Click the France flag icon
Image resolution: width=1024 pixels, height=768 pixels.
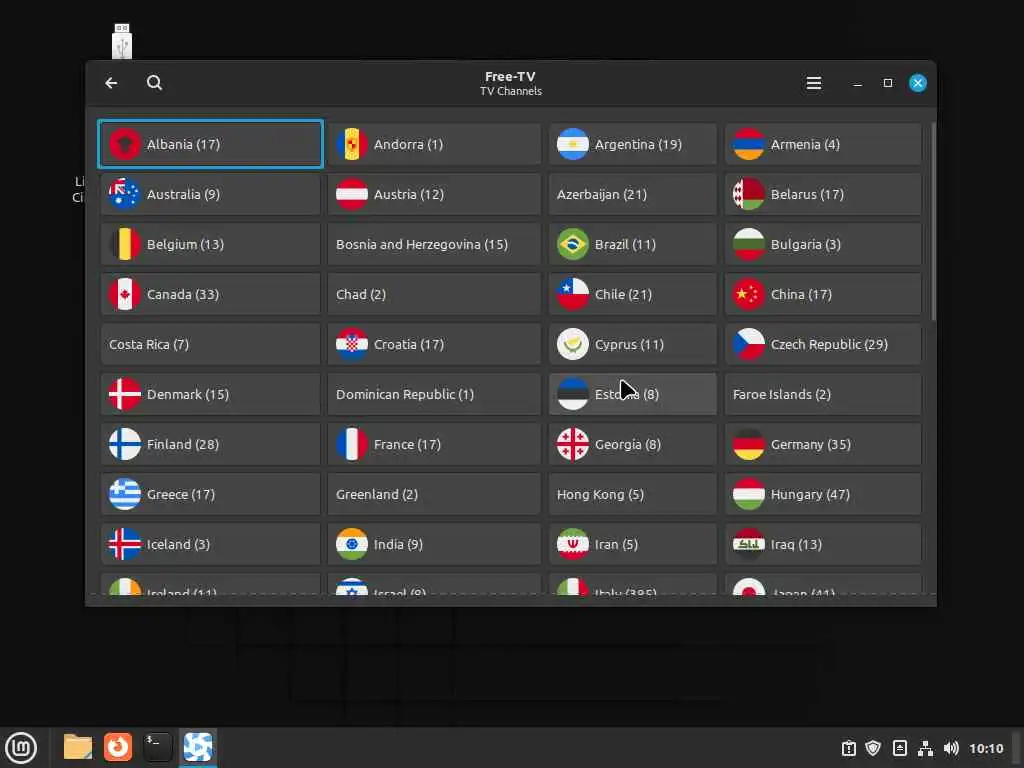[351, 444]
